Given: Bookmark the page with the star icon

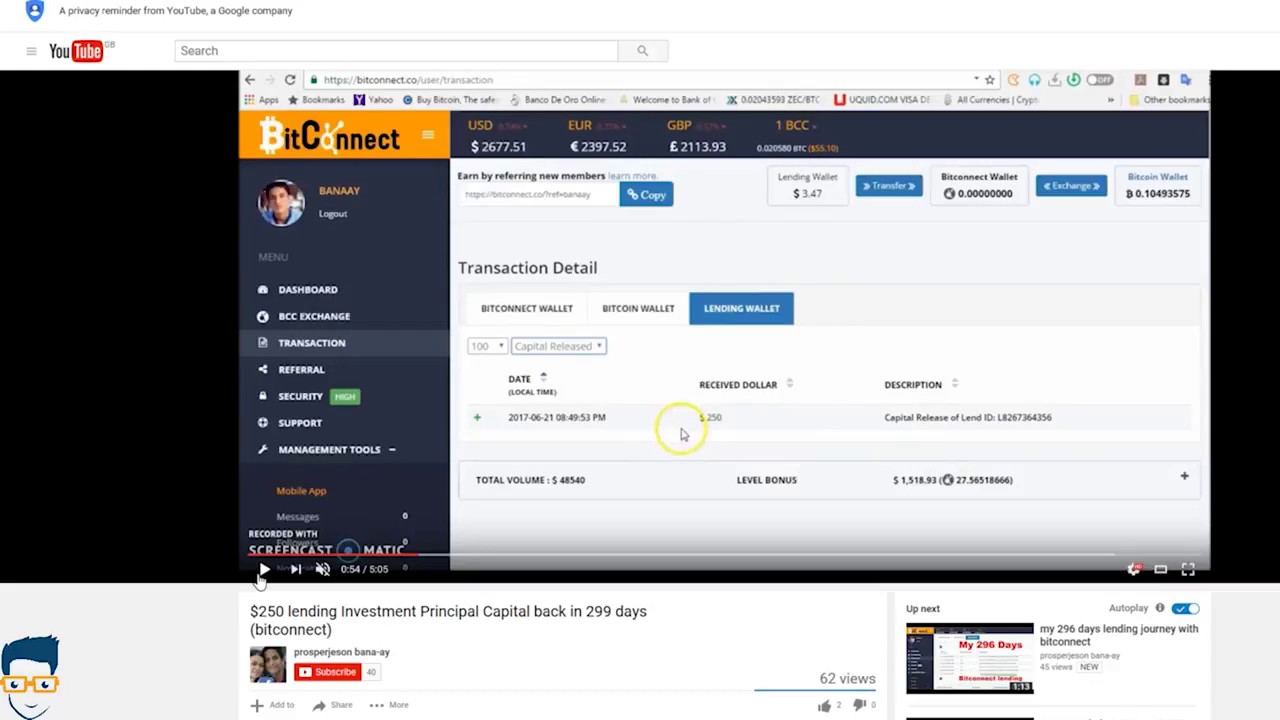Looking at the screenshot, I should (990, 80).
